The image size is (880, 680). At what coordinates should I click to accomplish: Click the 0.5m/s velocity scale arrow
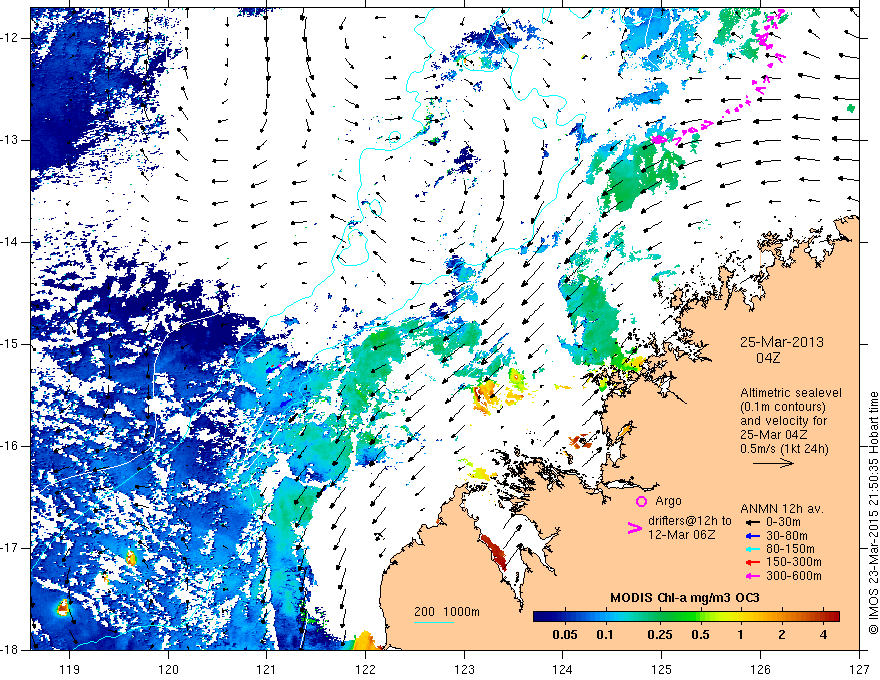[773, 463]
